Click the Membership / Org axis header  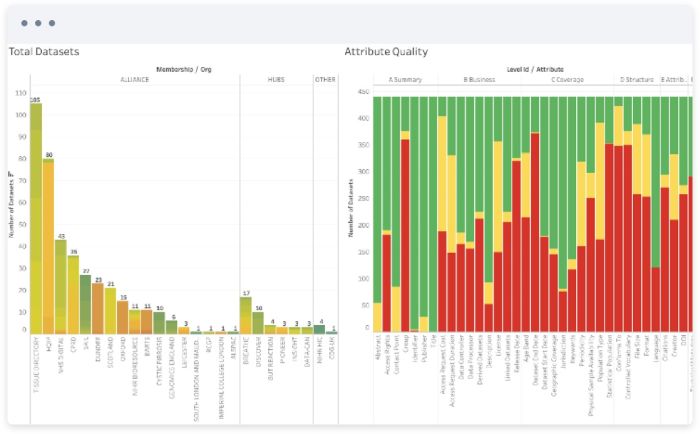[183, 69]
